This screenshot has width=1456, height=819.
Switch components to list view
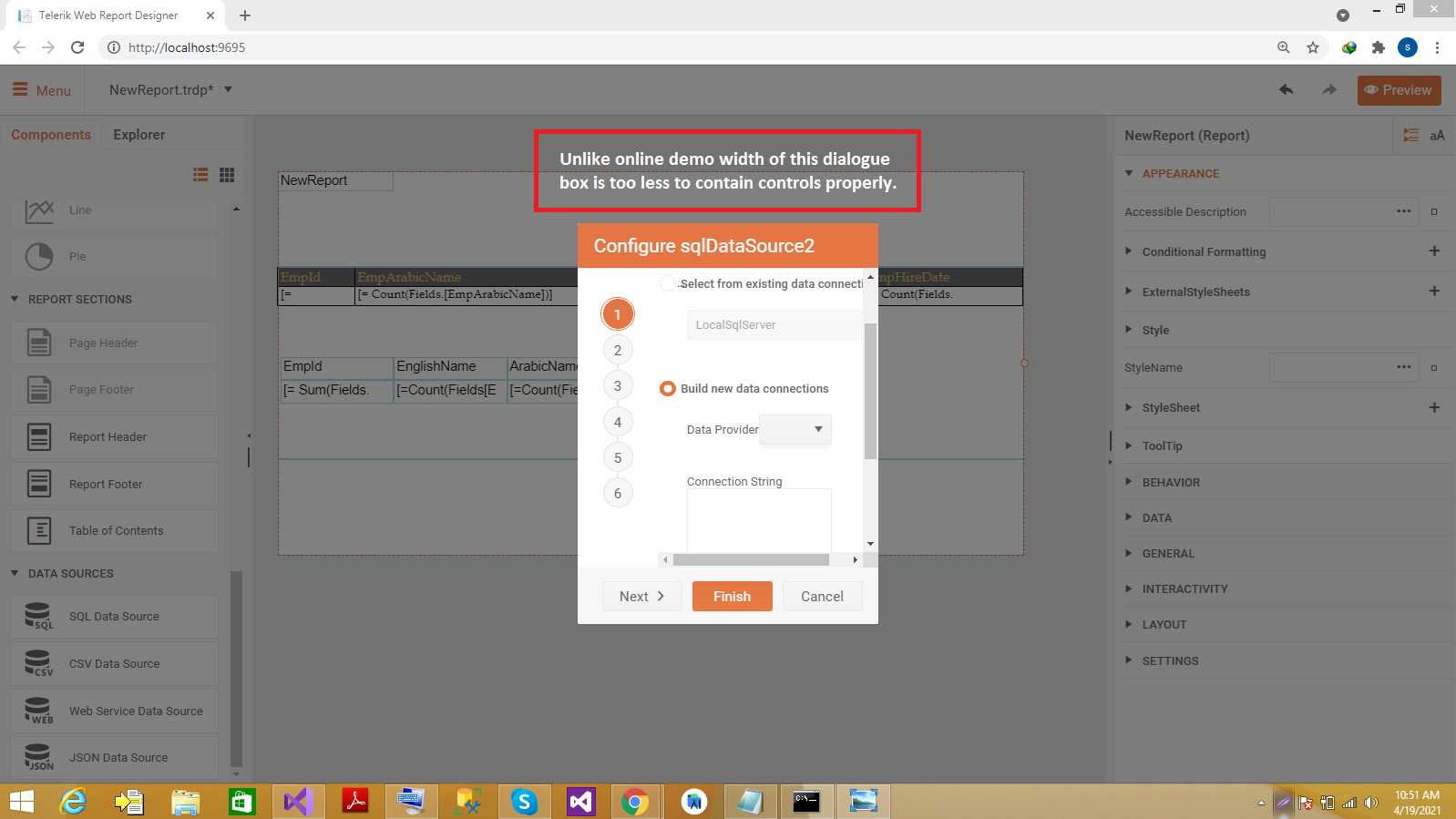(201, 174)
